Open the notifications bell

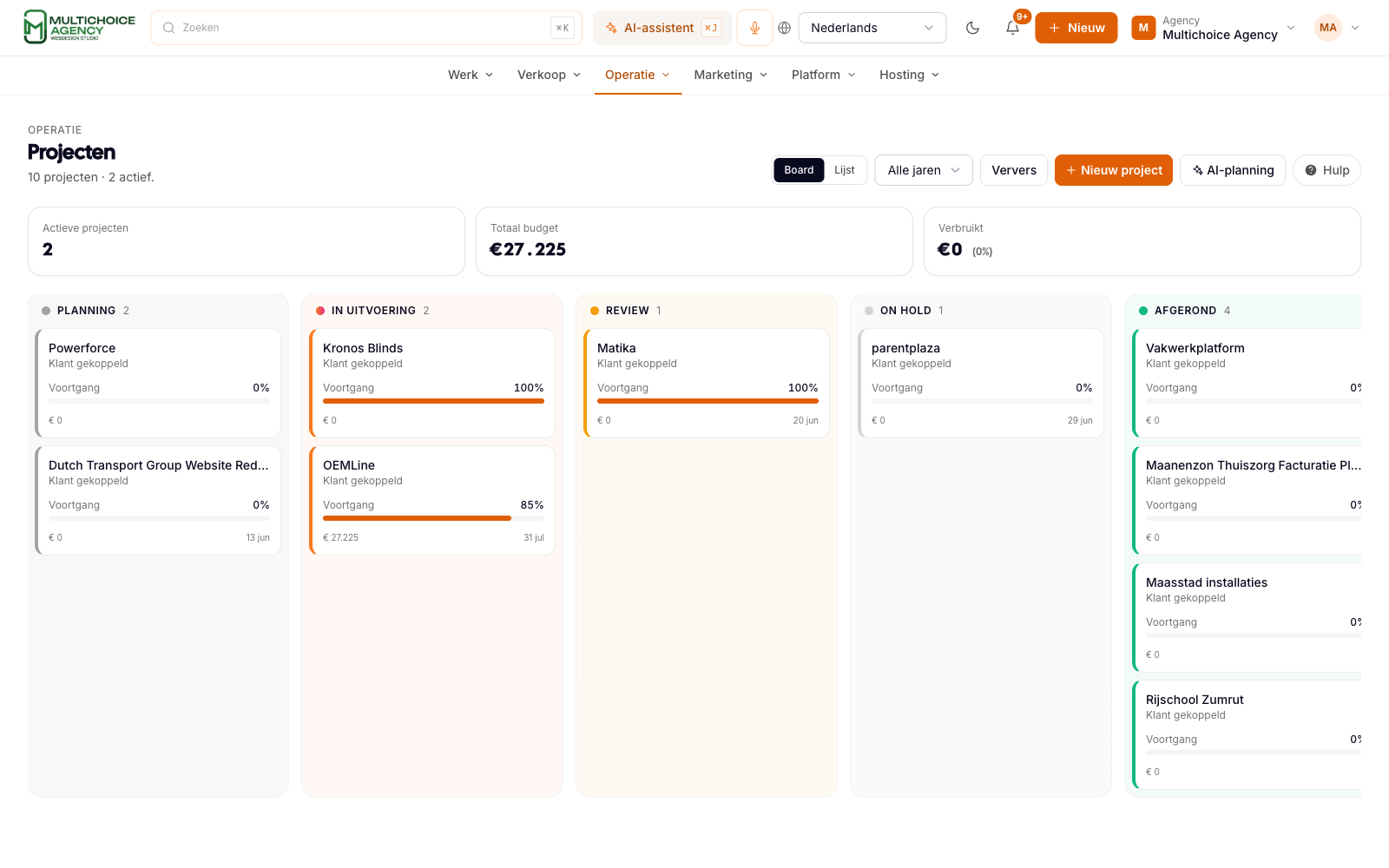click(x=1012, y=28)
